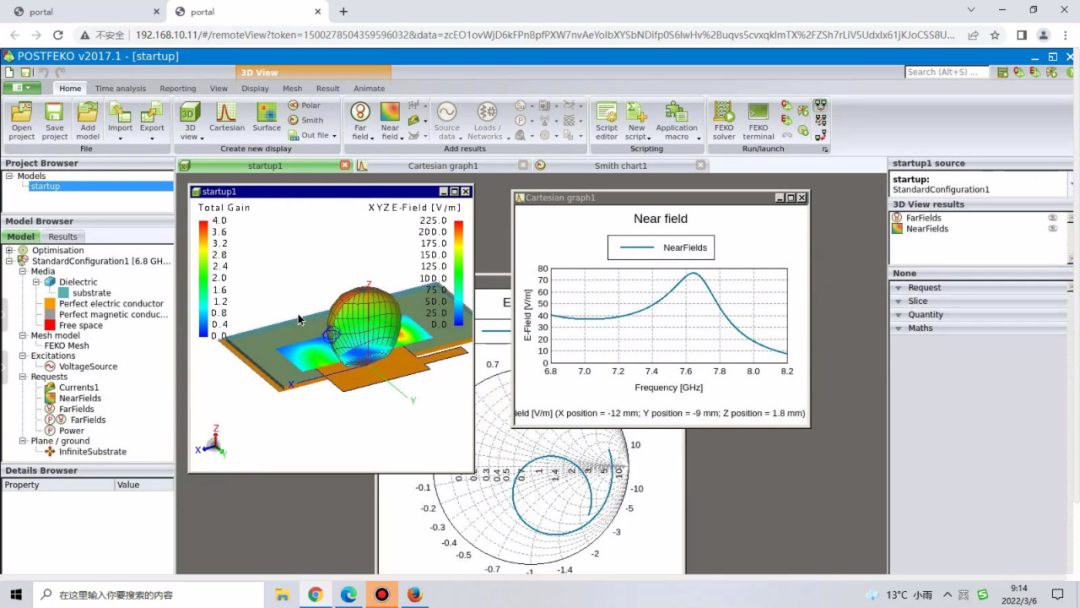The width and height of the screenshot is (1080, 608).
Task: Expand the Quantity section
Action: tap(898, 315)
